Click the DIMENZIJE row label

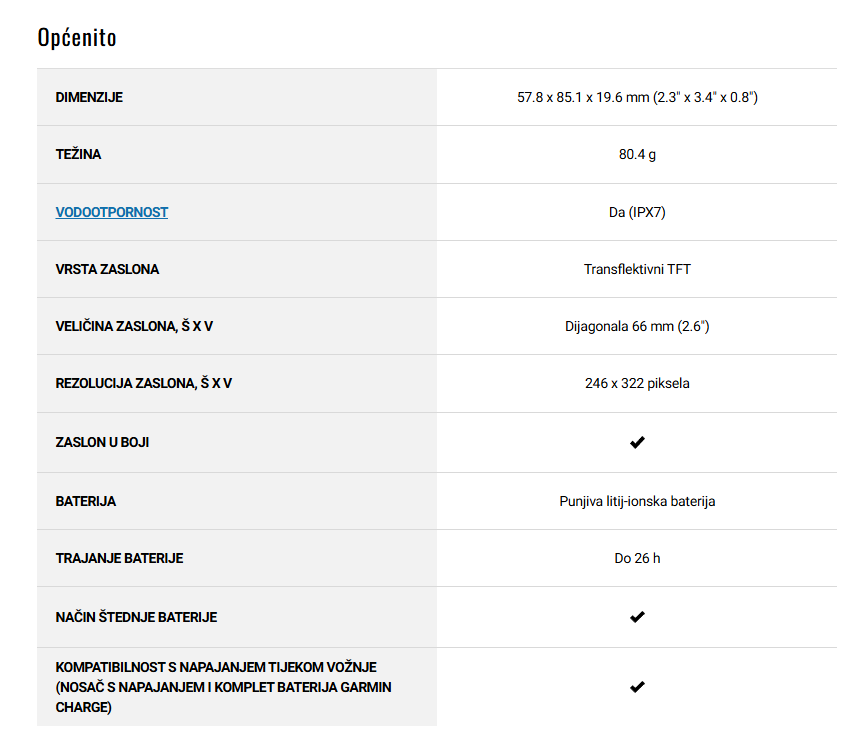coord(89,97)
